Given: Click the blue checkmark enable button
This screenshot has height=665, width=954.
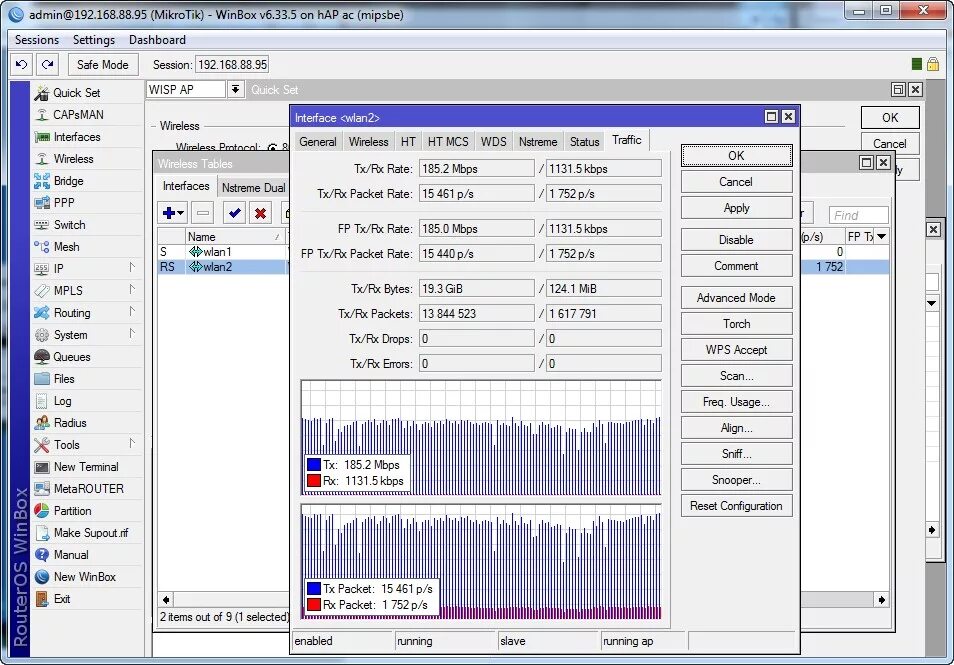Looking at the screenshot, I should tap(234, 213).
